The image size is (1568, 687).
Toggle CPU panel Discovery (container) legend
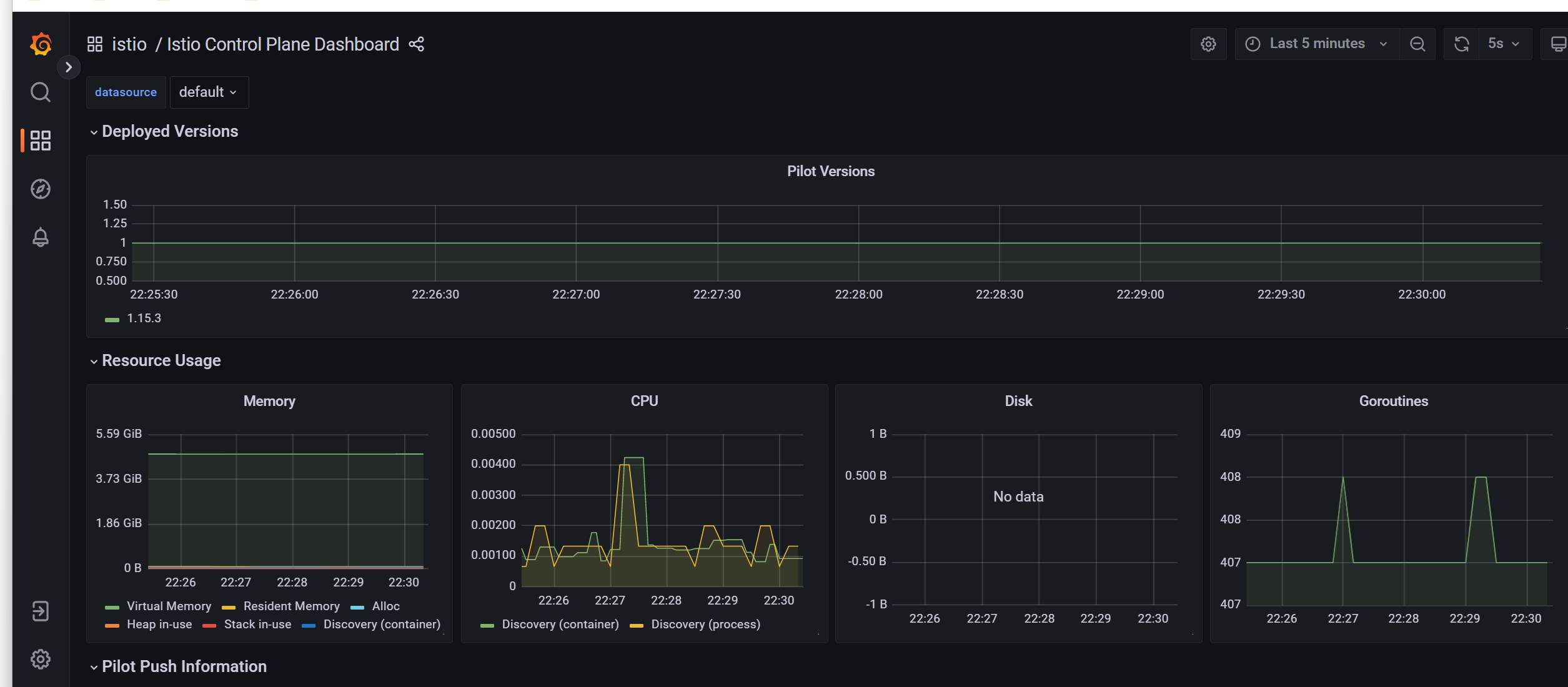[x=560, y=624]
